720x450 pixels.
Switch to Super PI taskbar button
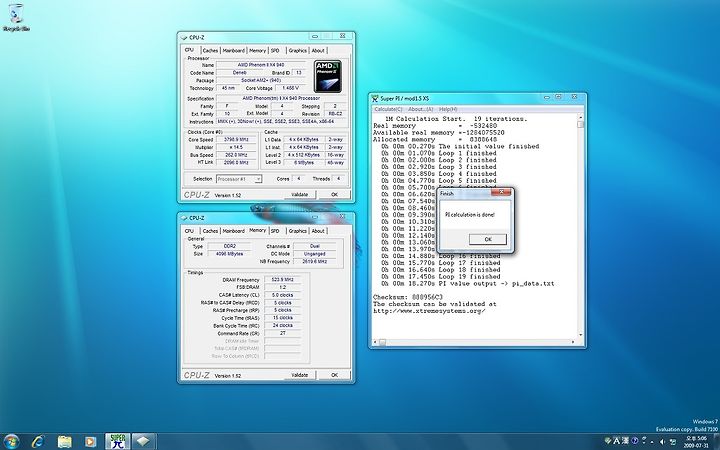[x=118, y=442]
